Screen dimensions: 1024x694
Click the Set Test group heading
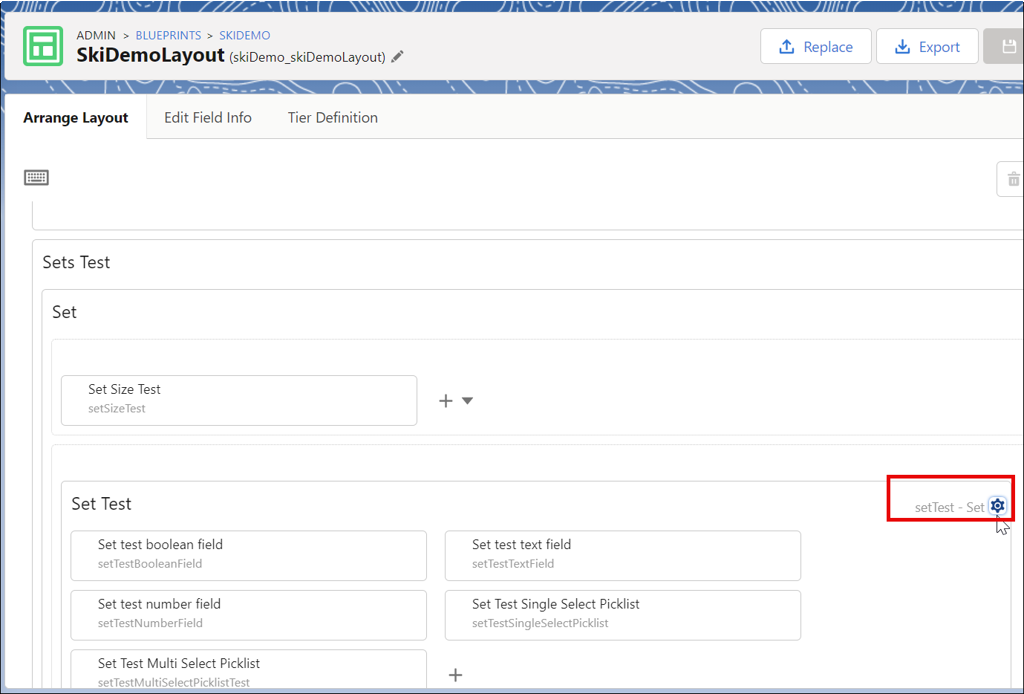coord(101,504)
